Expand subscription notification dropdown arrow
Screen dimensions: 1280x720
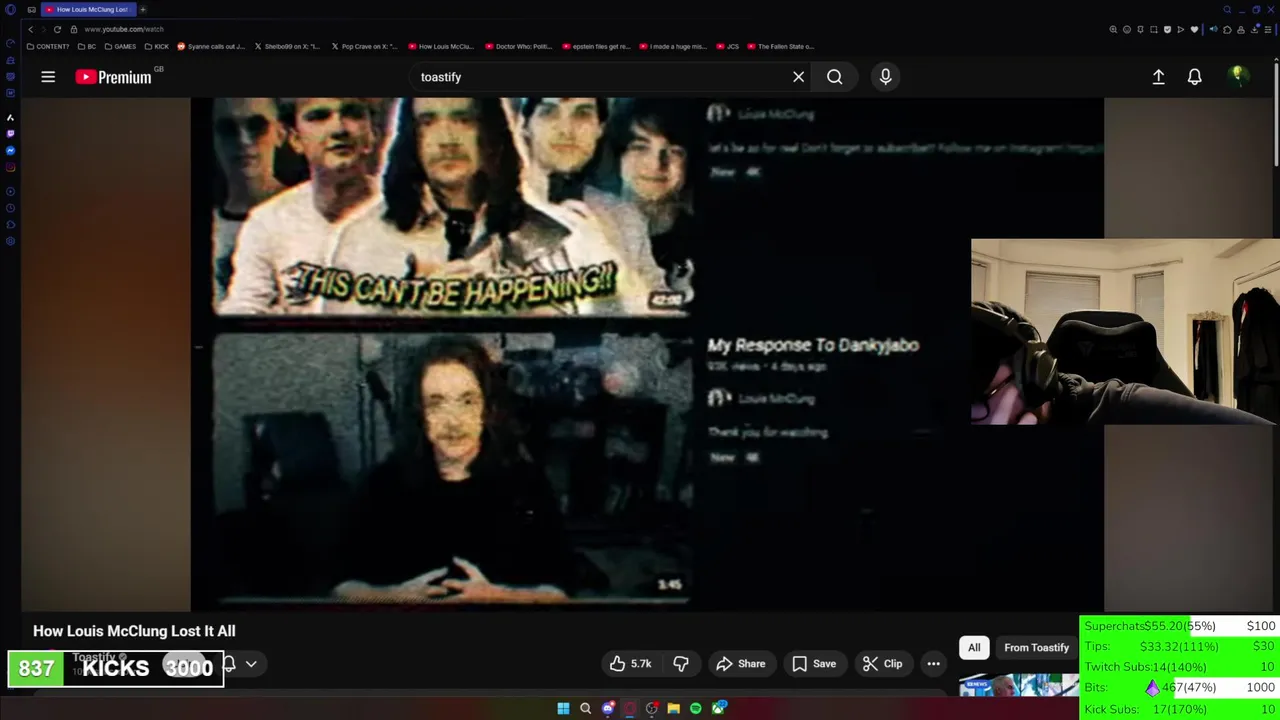click(x=251, y=664)
